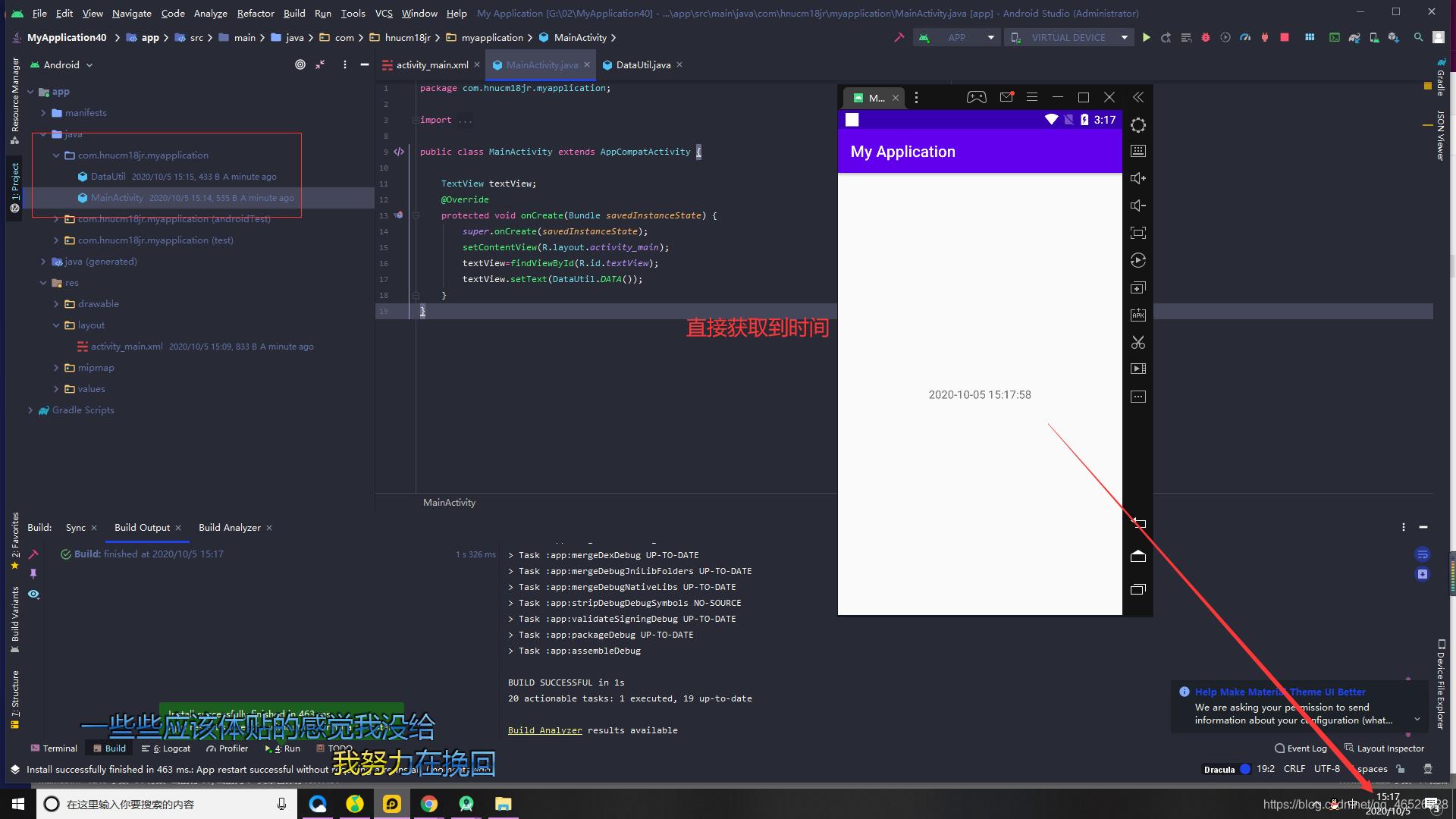Toggle the 7: Structure side panel
Screen dimensions: 1456x819
pyautogui.click(x=14, y=700)
